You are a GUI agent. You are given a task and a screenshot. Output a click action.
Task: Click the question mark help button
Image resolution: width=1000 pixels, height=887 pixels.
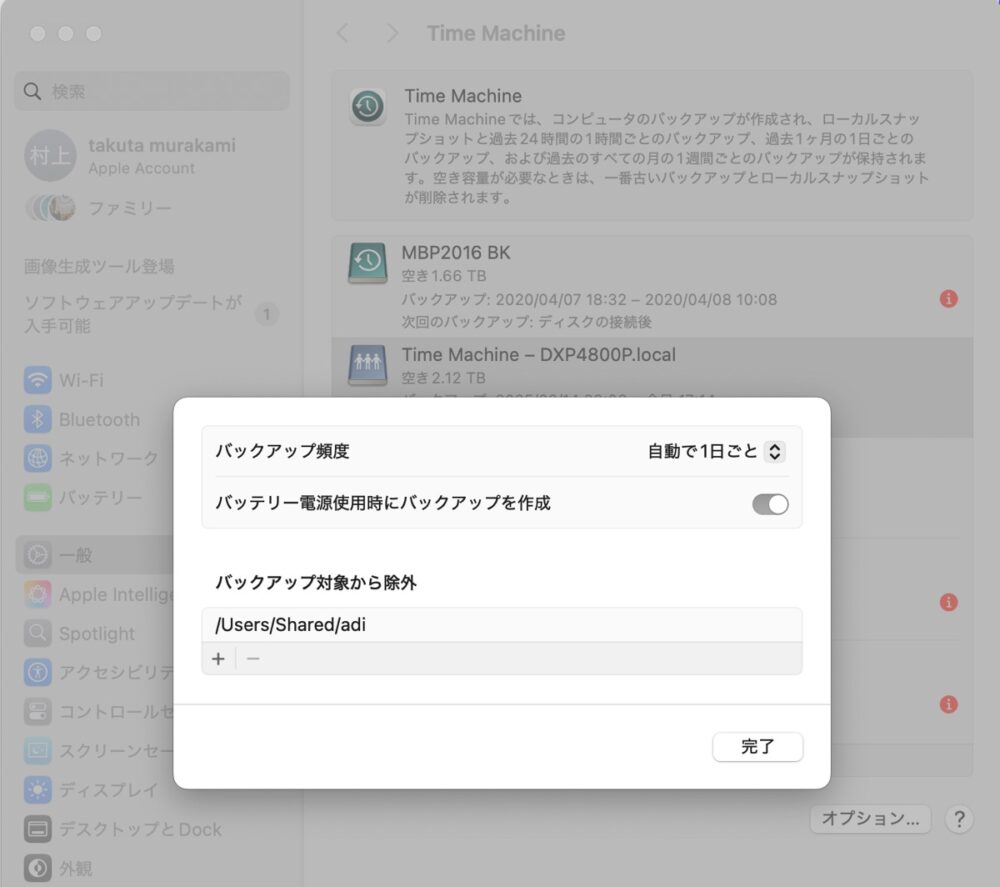pyautogui.click(x=958, y=819)
